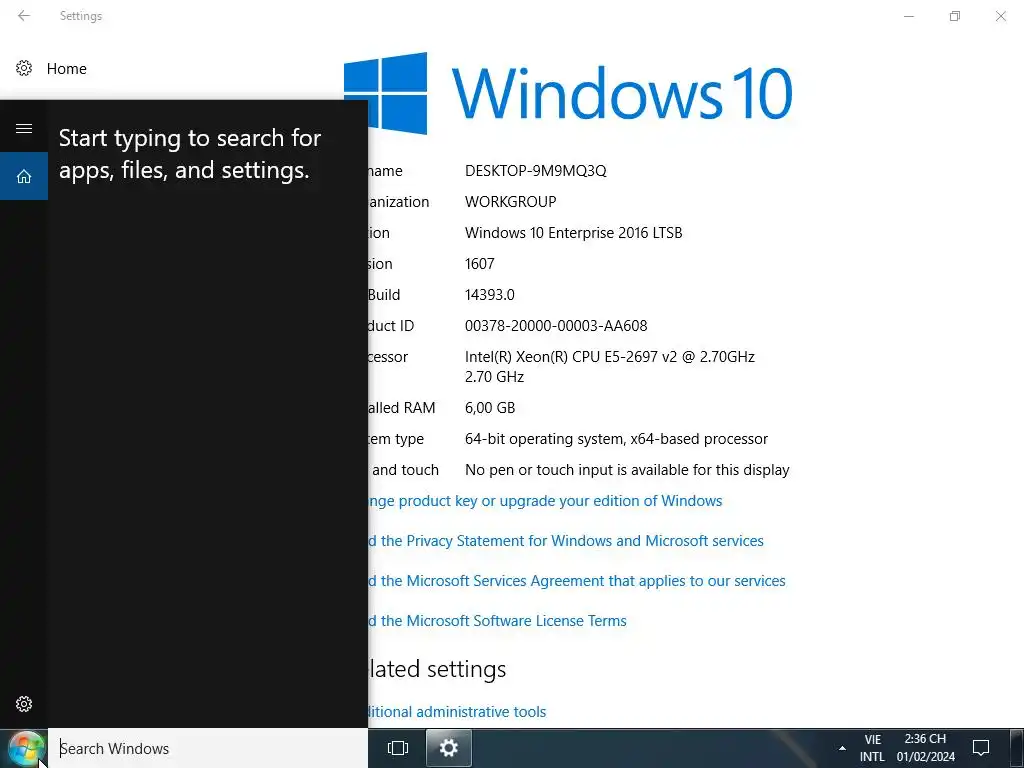Click the installed RAM 6,00 GB value
This screenshot has width=1024, height=768.
(x=490, y=408)
